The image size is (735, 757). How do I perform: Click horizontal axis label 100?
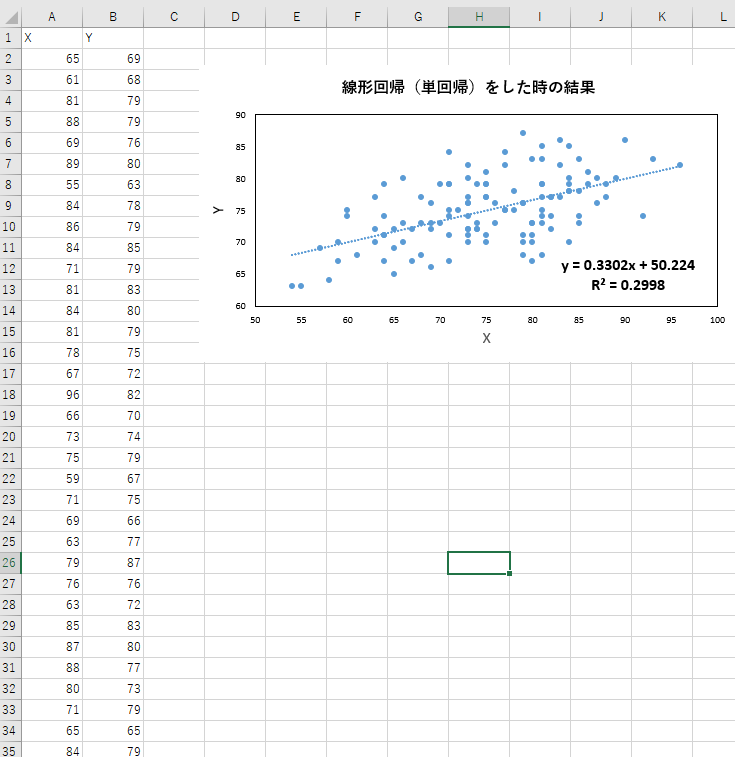point(717,320)
